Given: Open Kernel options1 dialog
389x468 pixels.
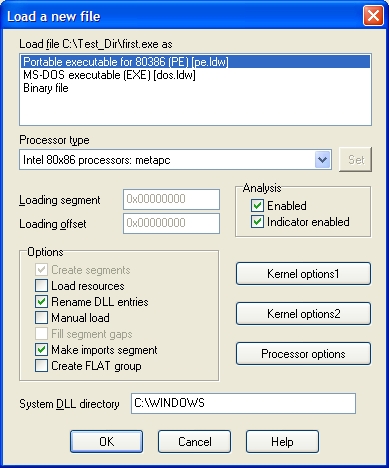Looking at the screenshot, I should (x=303, y=274).
